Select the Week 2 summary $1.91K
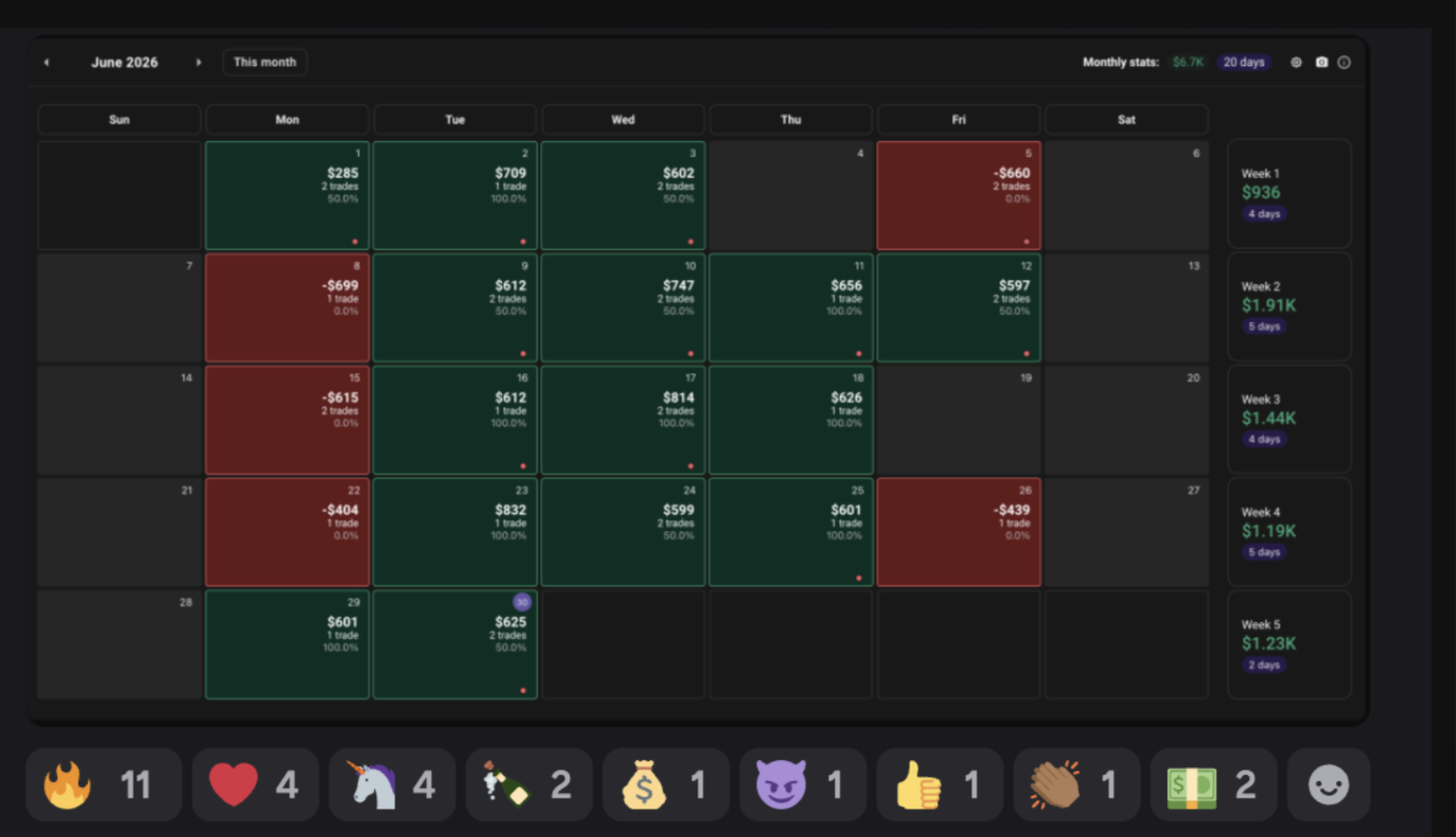Screen dimensions: 1456x837 [1289, 307]
